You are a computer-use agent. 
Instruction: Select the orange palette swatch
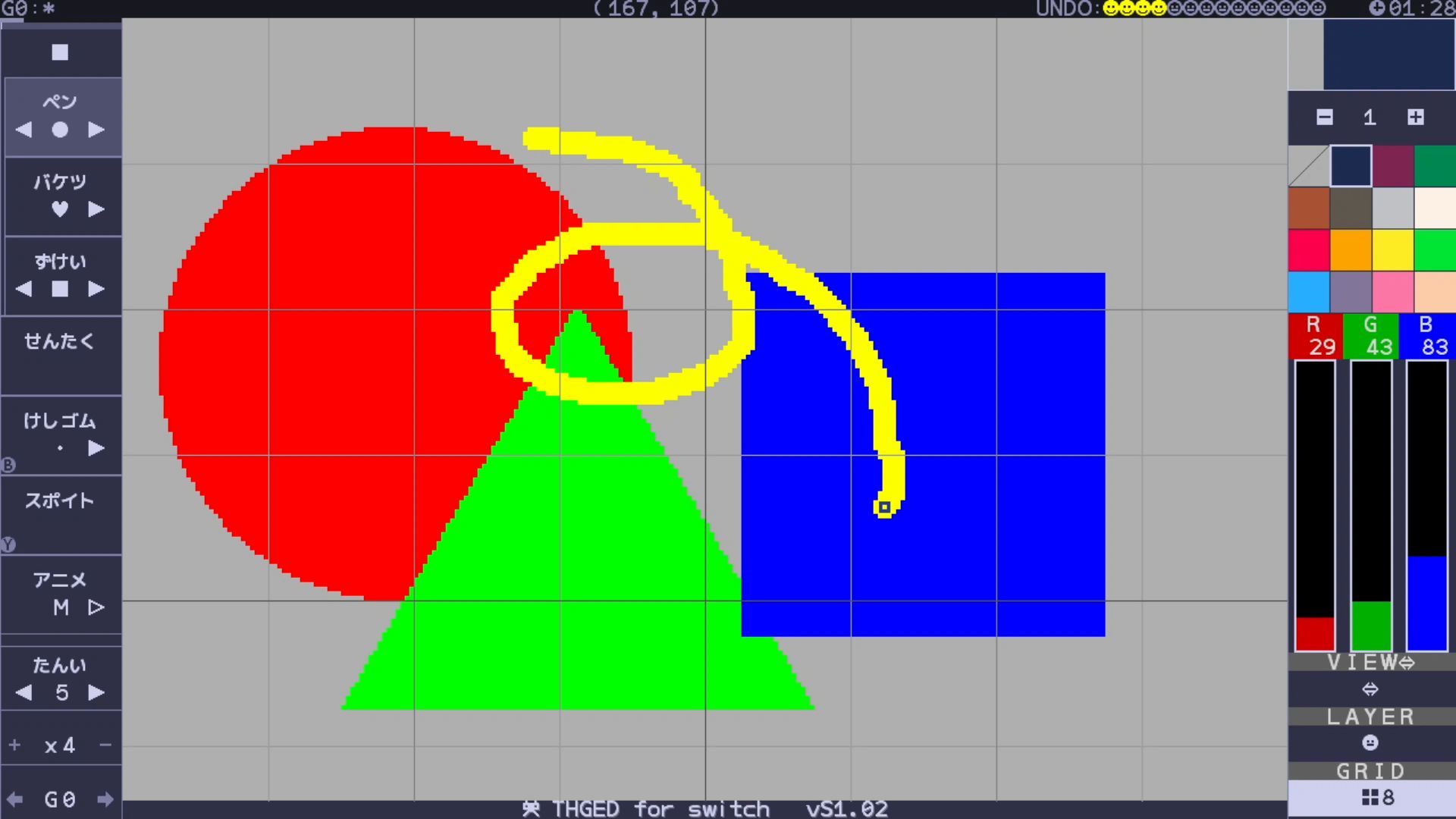1351,249
